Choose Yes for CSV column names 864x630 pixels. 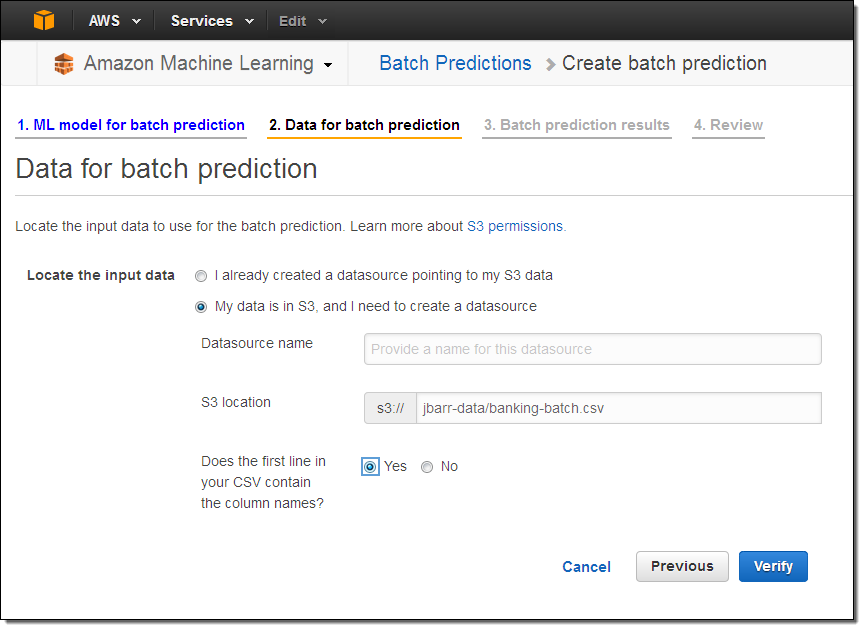[371, 467]
